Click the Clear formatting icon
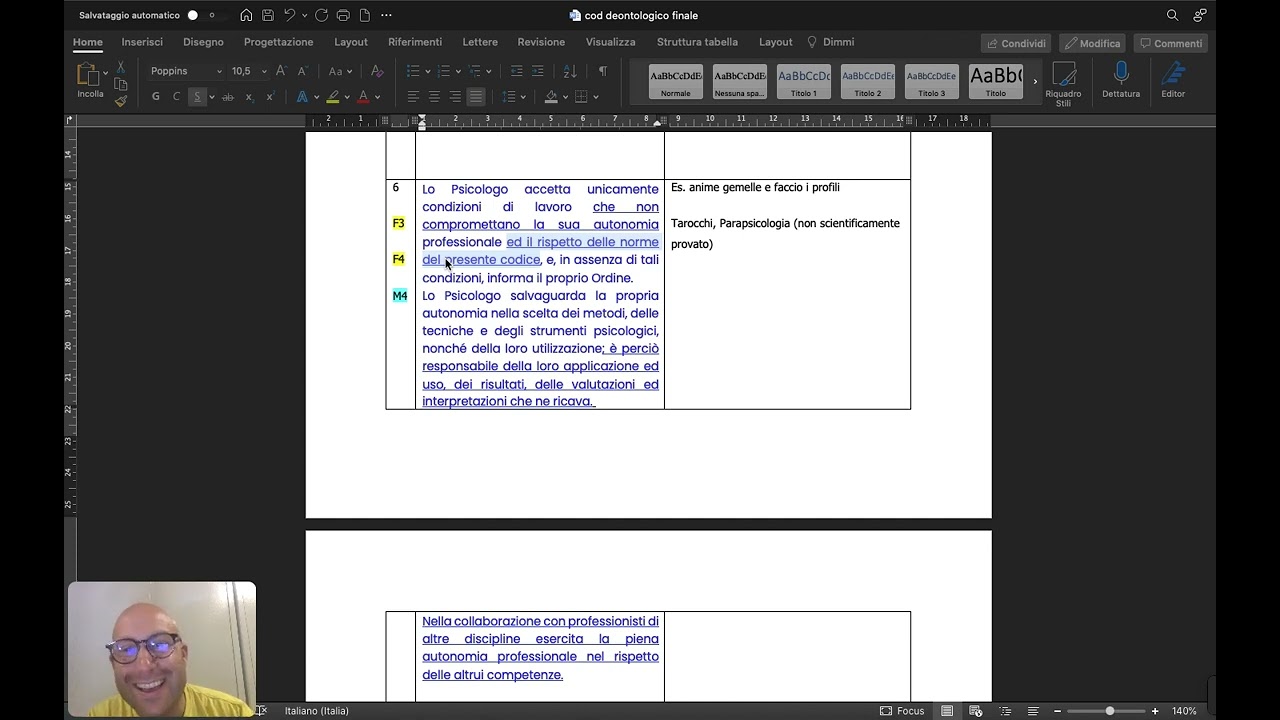 (377, 71)
